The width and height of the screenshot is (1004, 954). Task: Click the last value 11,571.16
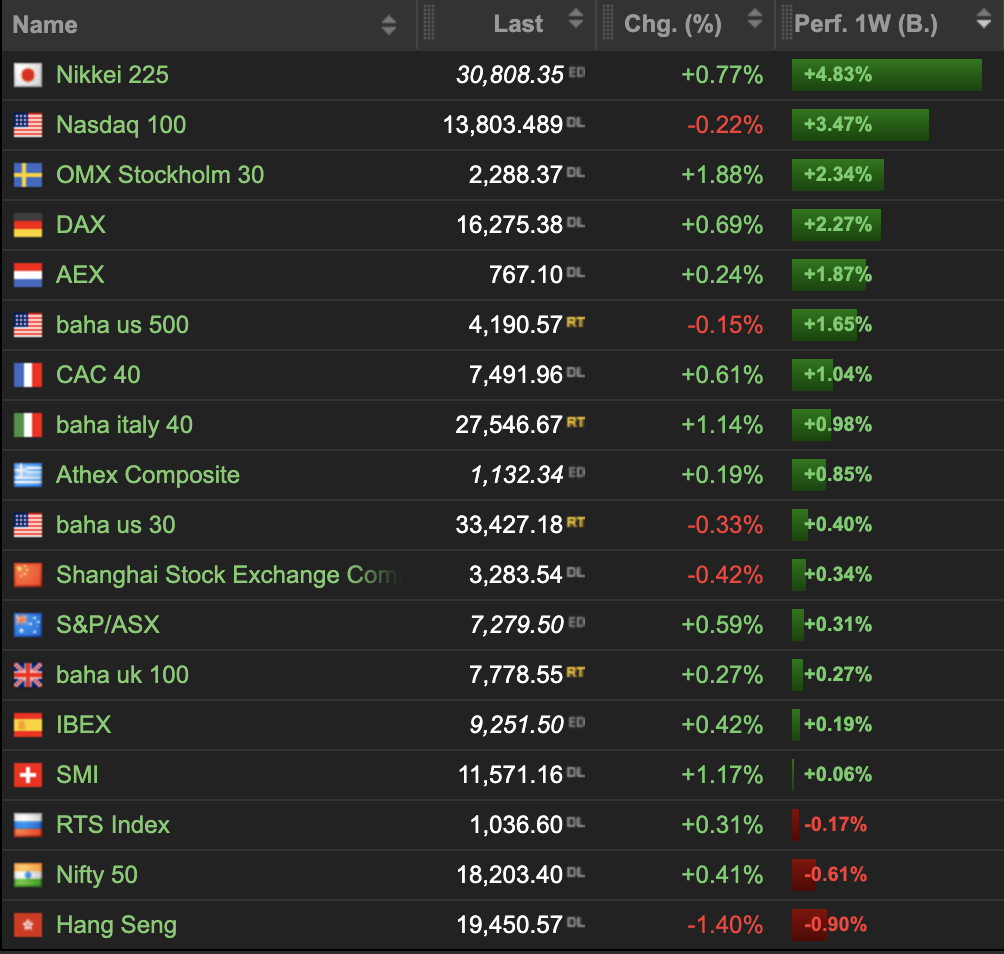click(510, 775)
